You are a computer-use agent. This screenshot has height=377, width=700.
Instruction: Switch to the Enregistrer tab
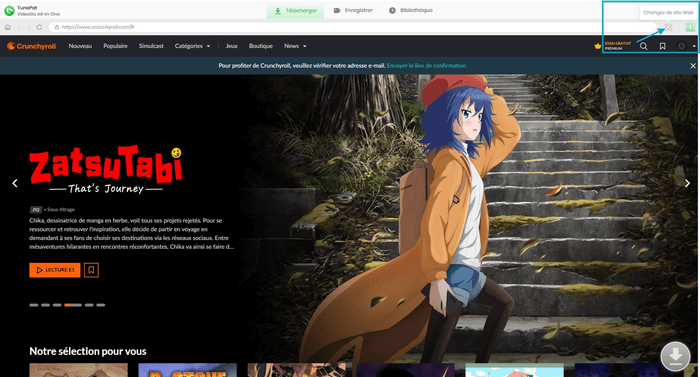pyautogui.click(x=353, y=10)
